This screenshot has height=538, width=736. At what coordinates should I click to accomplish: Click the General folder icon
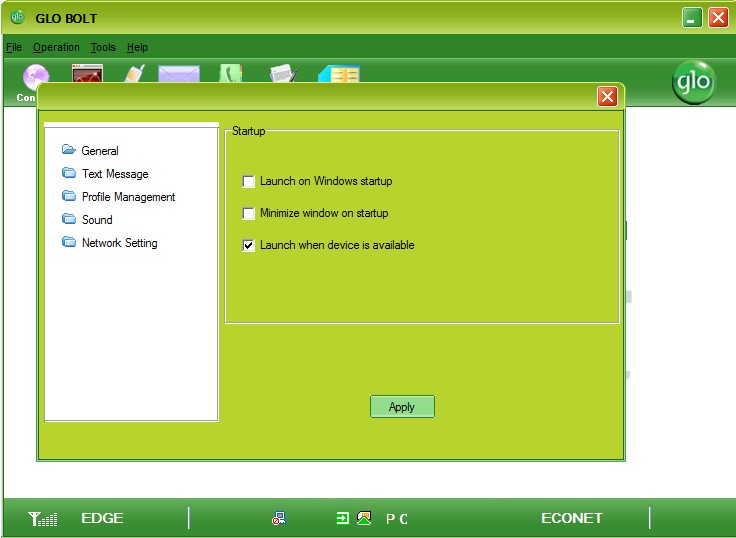pos(69,150)
